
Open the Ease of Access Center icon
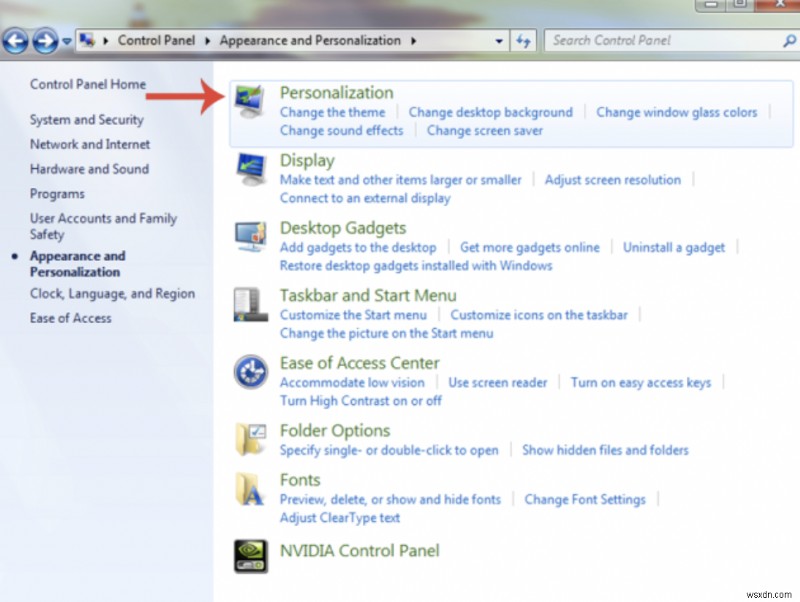point(251,371)
